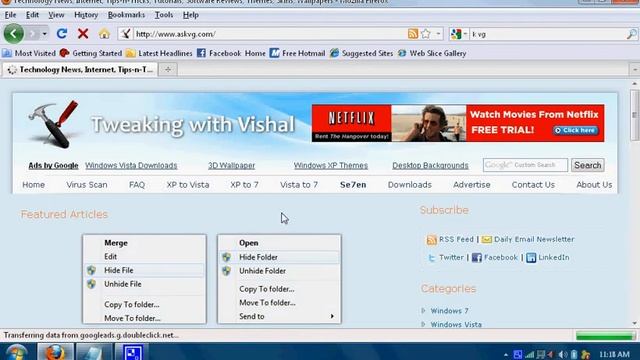Expand the Windows Vista category arrow

click(x=423, y=324)
